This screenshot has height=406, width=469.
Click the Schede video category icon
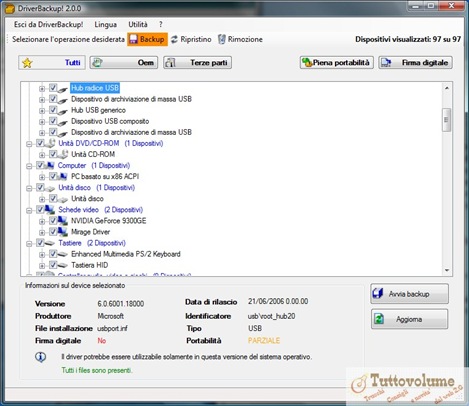(x=50, y=210)
